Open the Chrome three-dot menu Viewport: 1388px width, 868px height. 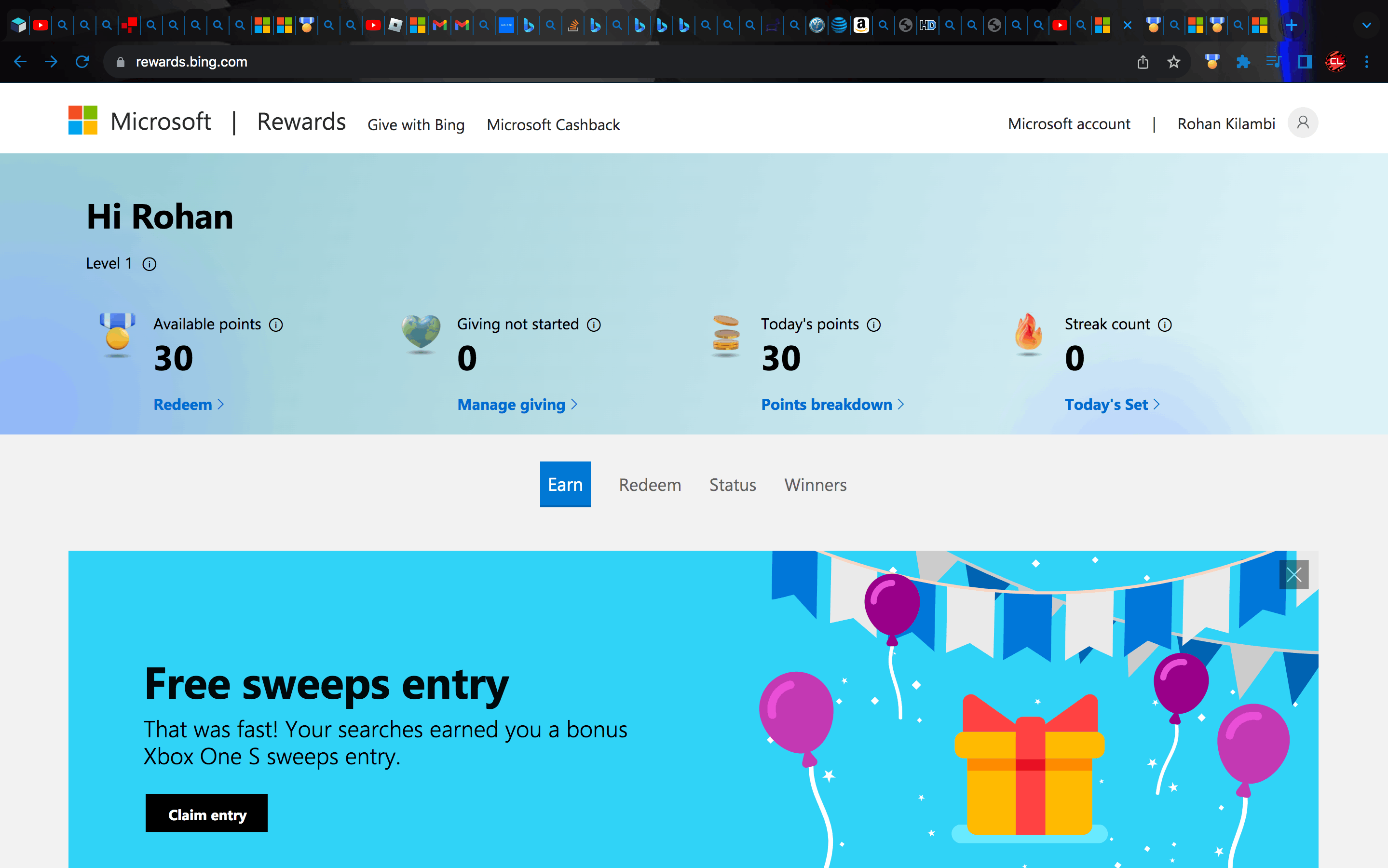coord(1367,61)
